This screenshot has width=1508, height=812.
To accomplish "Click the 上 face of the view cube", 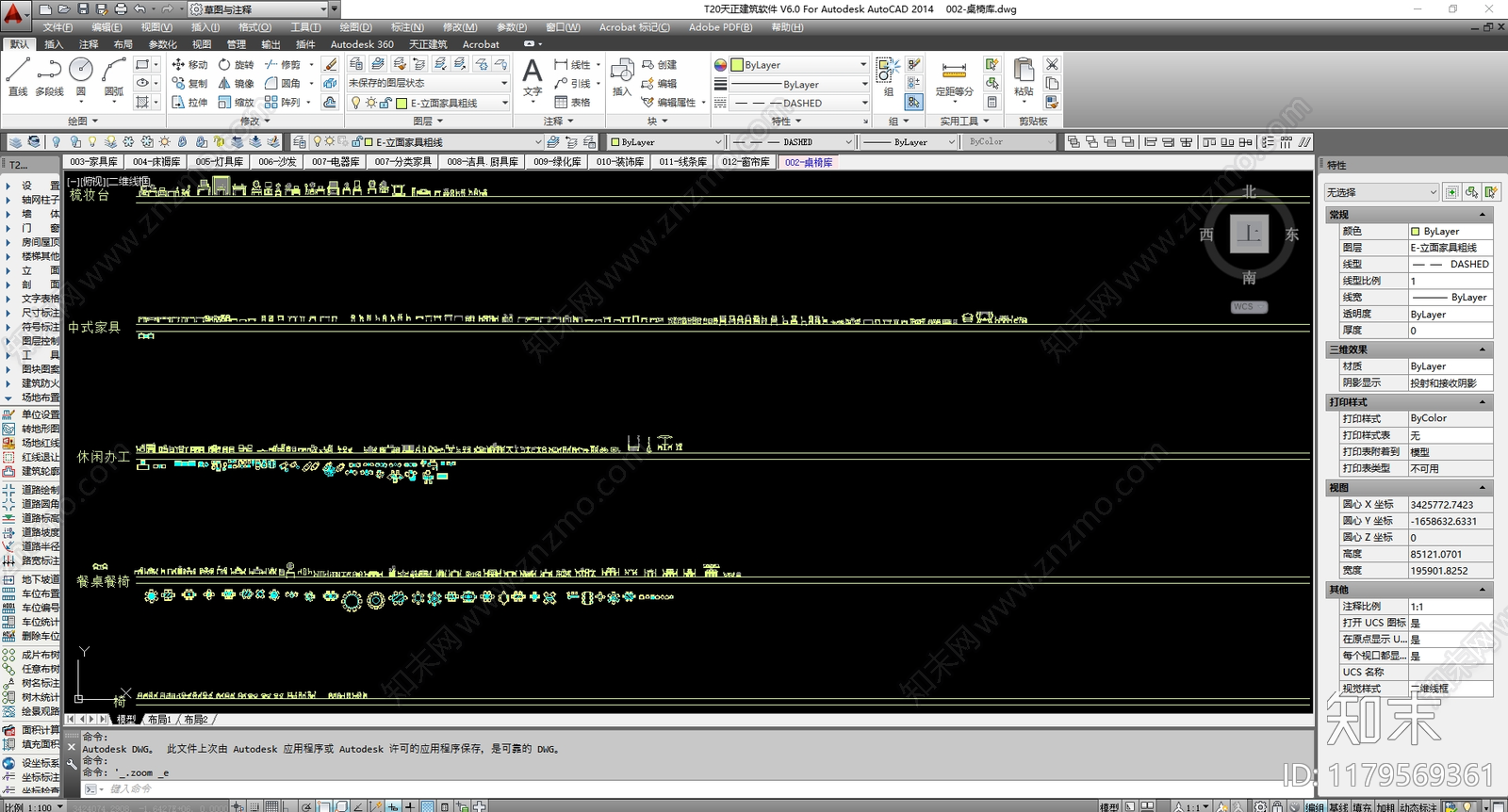I will coord(1250,233).
